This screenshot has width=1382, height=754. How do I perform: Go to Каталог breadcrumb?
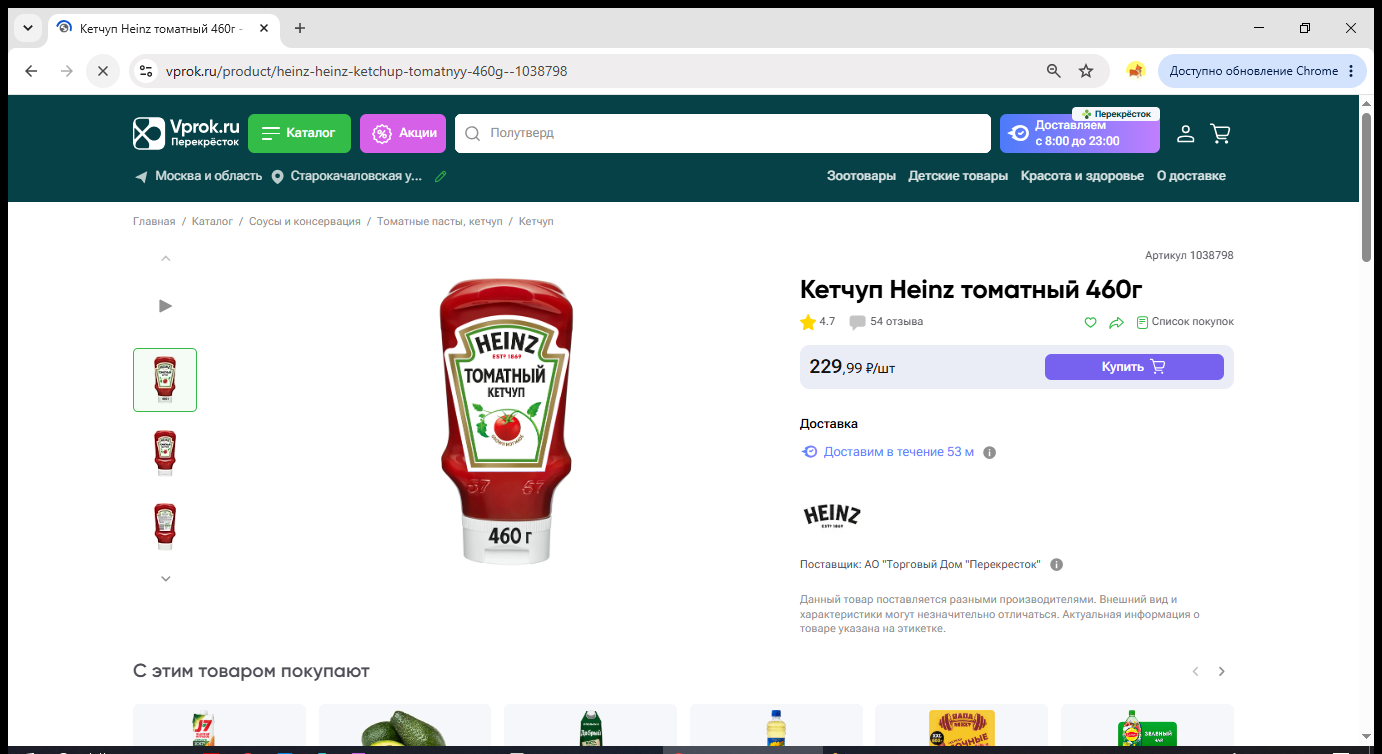tap(212, 221)
